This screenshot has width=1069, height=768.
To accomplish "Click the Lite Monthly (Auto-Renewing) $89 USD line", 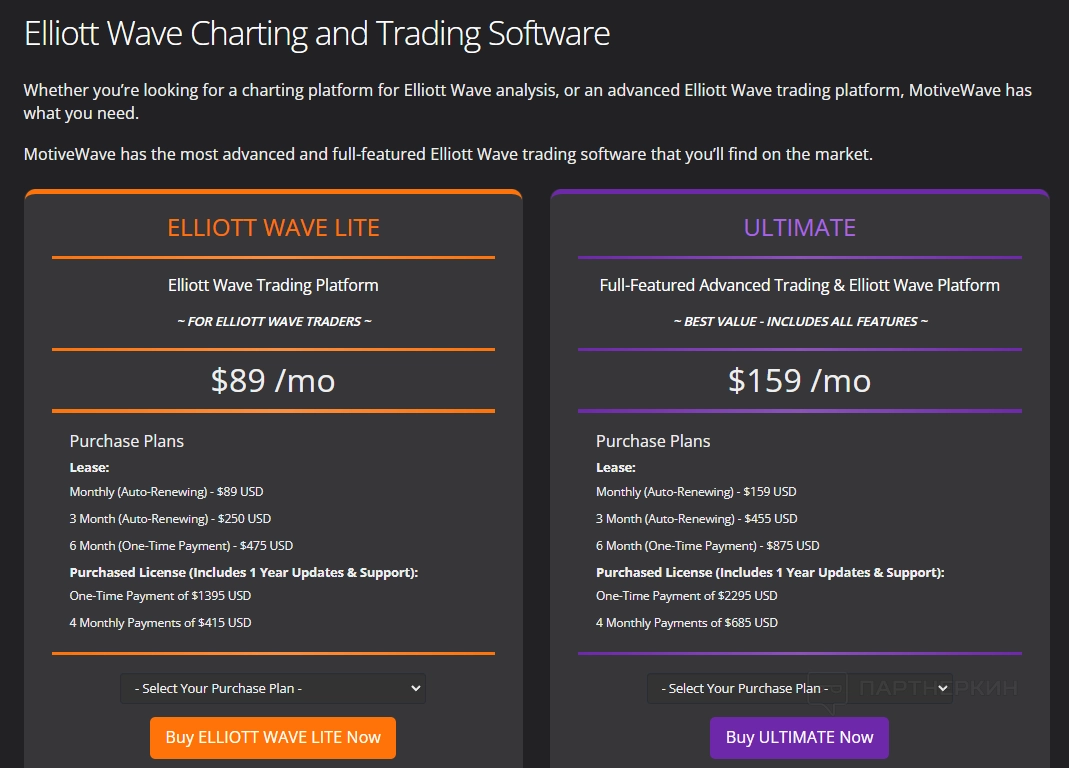I will (x=166, y=492).
